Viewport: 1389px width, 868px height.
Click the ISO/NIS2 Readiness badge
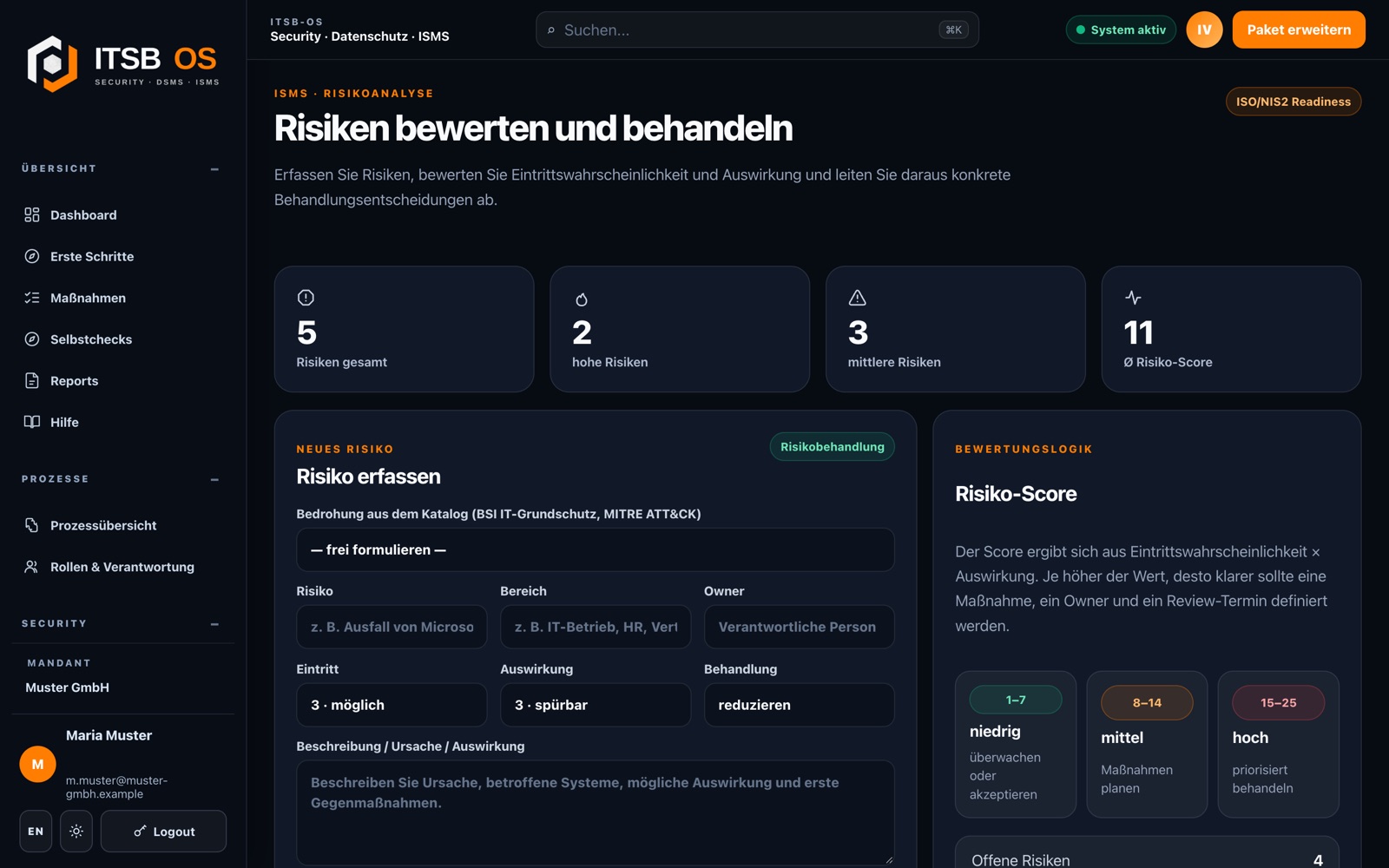tap(1294, 102)
